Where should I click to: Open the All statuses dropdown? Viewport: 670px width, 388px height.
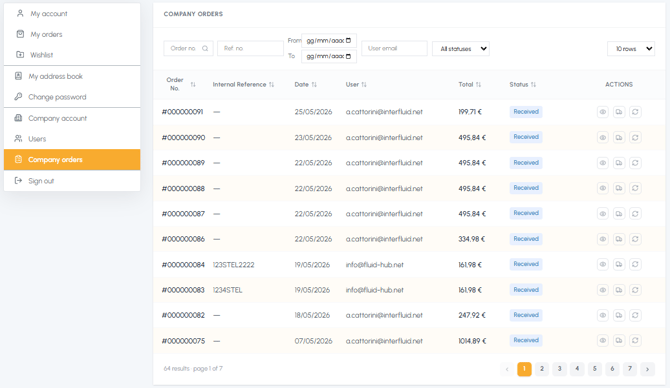pos(461,49)
